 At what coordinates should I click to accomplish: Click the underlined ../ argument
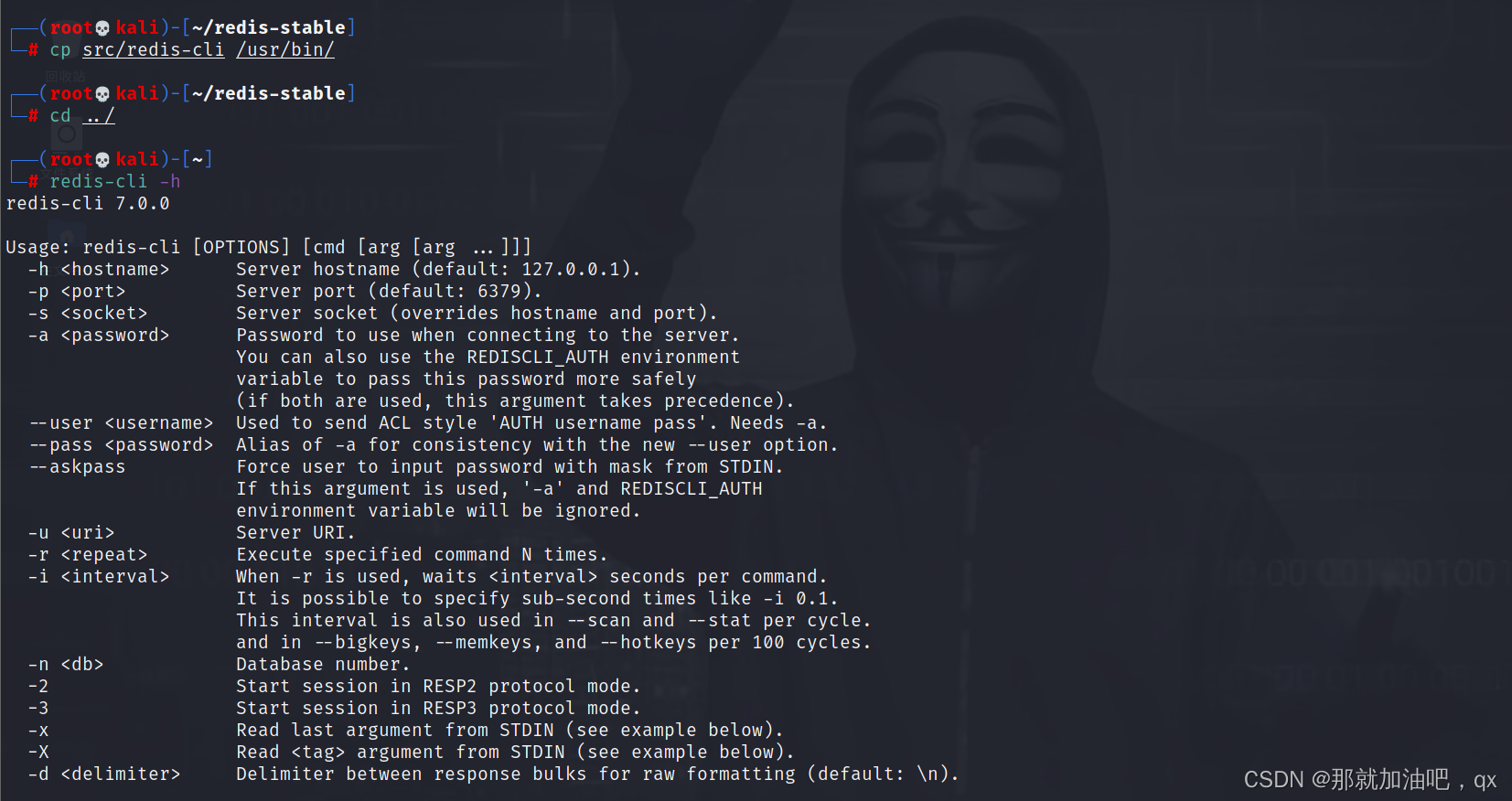[99, 116]
